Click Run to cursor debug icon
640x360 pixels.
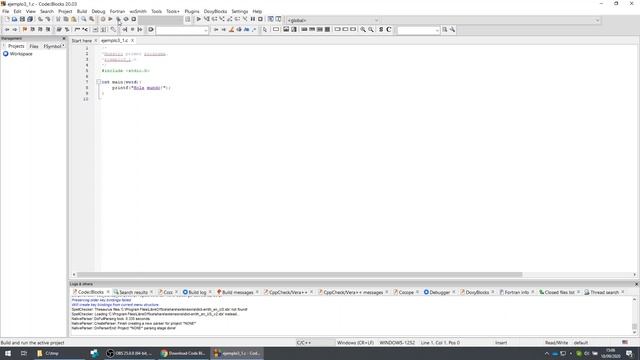[x=207, y=19]
